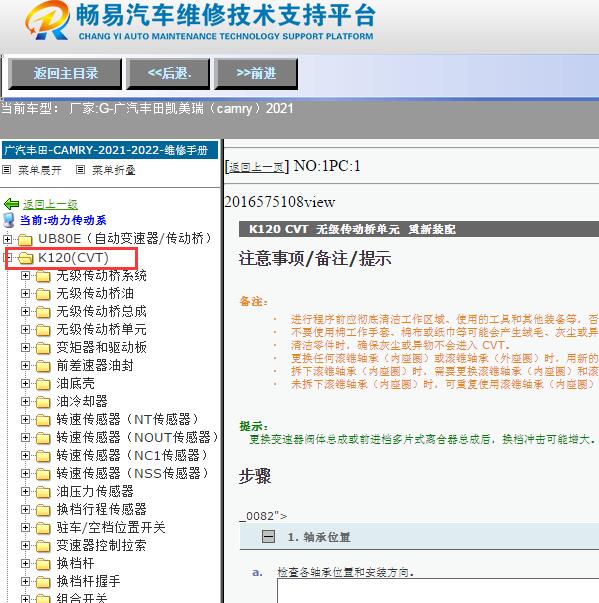The image size is (599, 603).
Task: Expand the UB80E tree node
Action: 7,239
